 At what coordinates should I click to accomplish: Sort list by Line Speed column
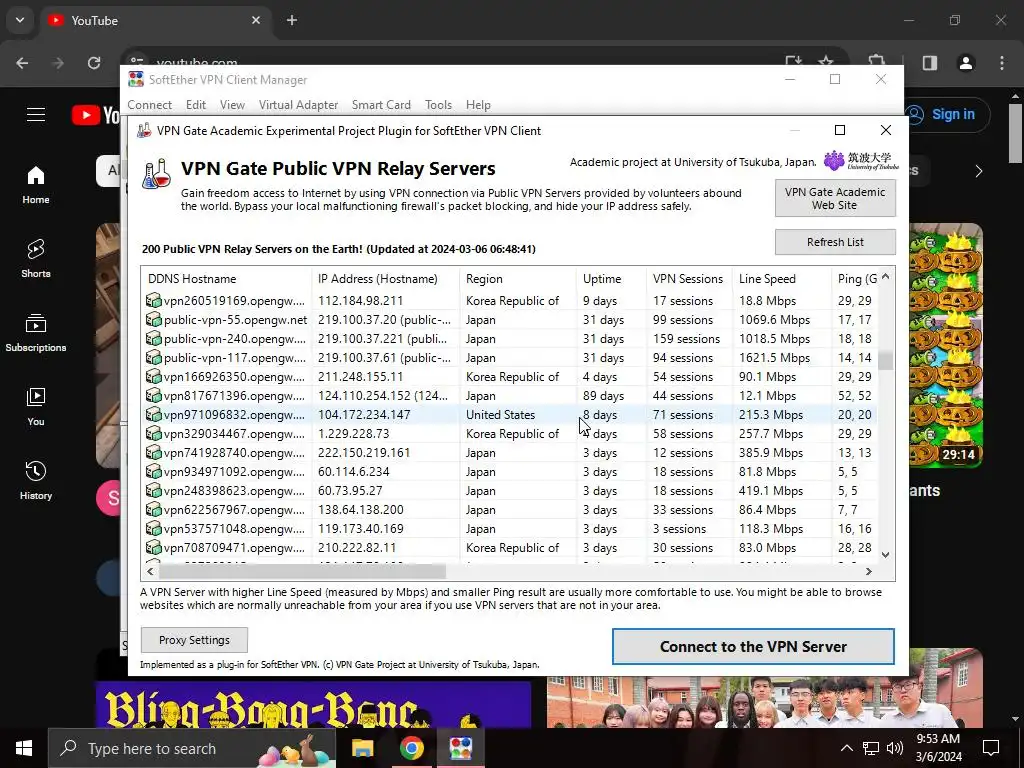pos(782,279)
